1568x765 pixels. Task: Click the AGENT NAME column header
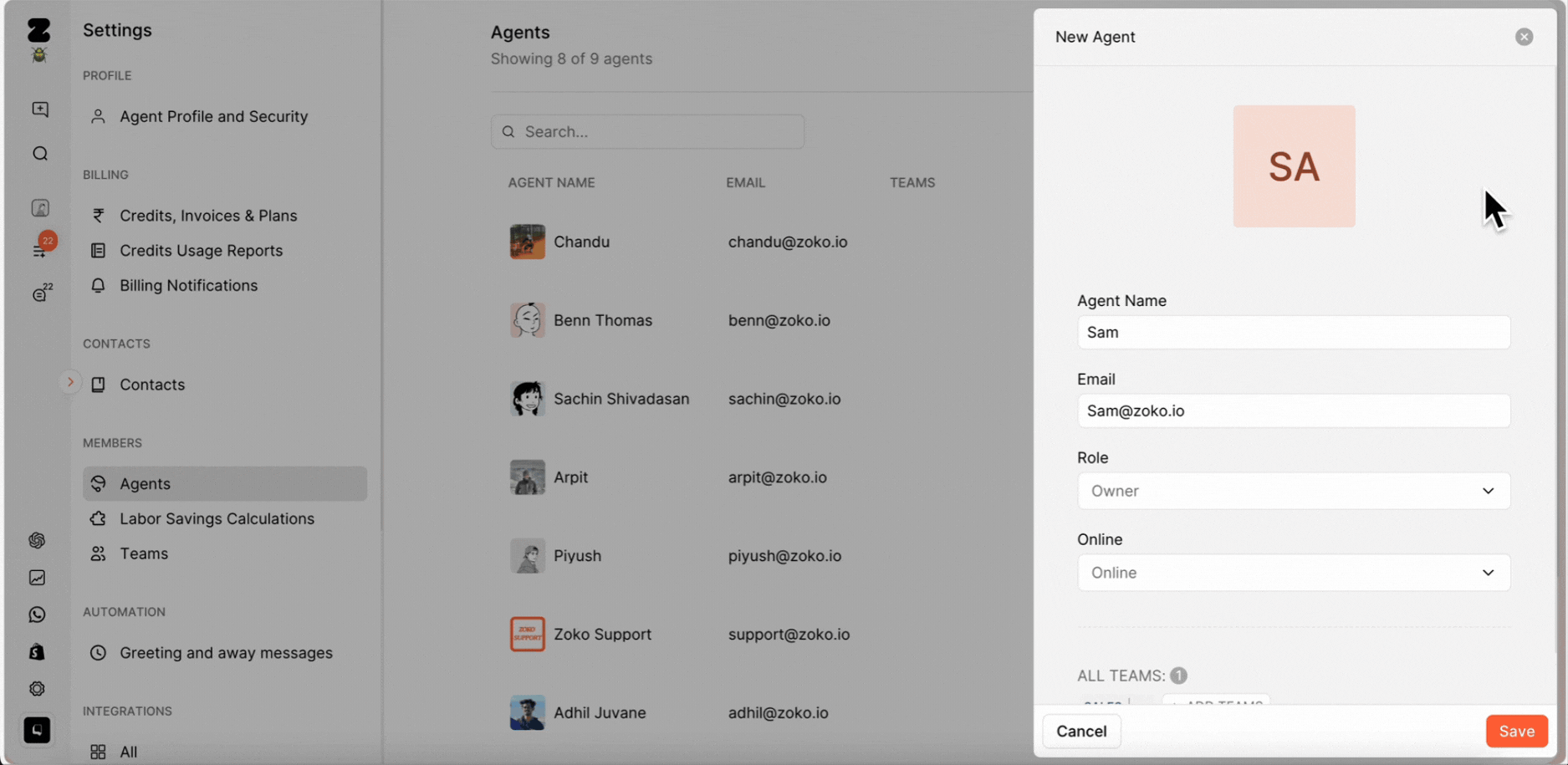pyautogui.click(x=551, y=182)
